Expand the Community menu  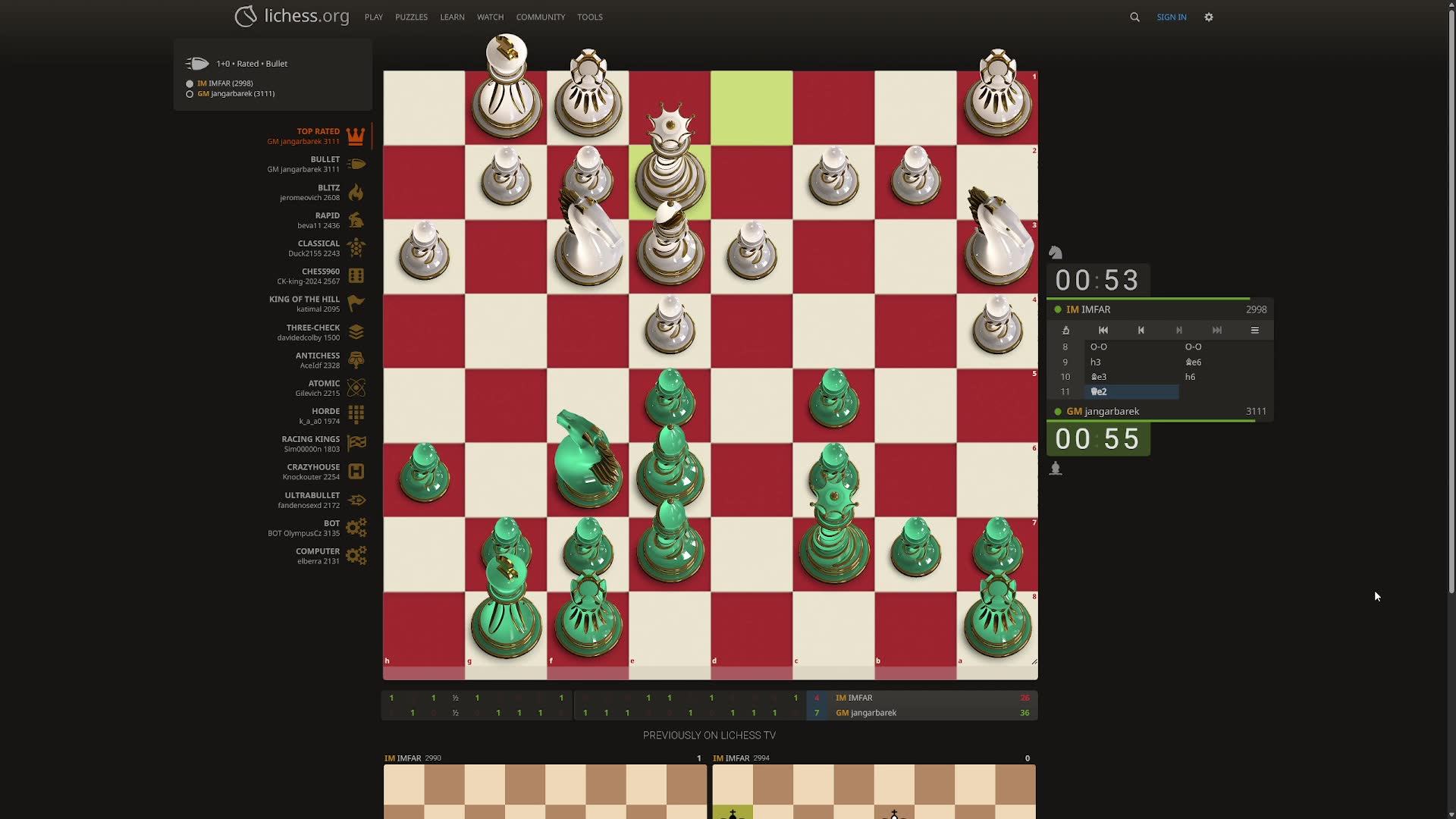point(540,17)
